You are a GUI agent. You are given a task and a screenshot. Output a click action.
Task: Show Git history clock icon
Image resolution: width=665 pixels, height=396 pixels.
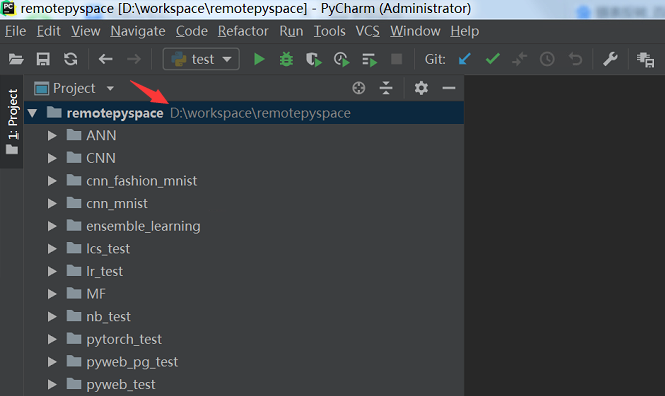[x=547, y=59]
